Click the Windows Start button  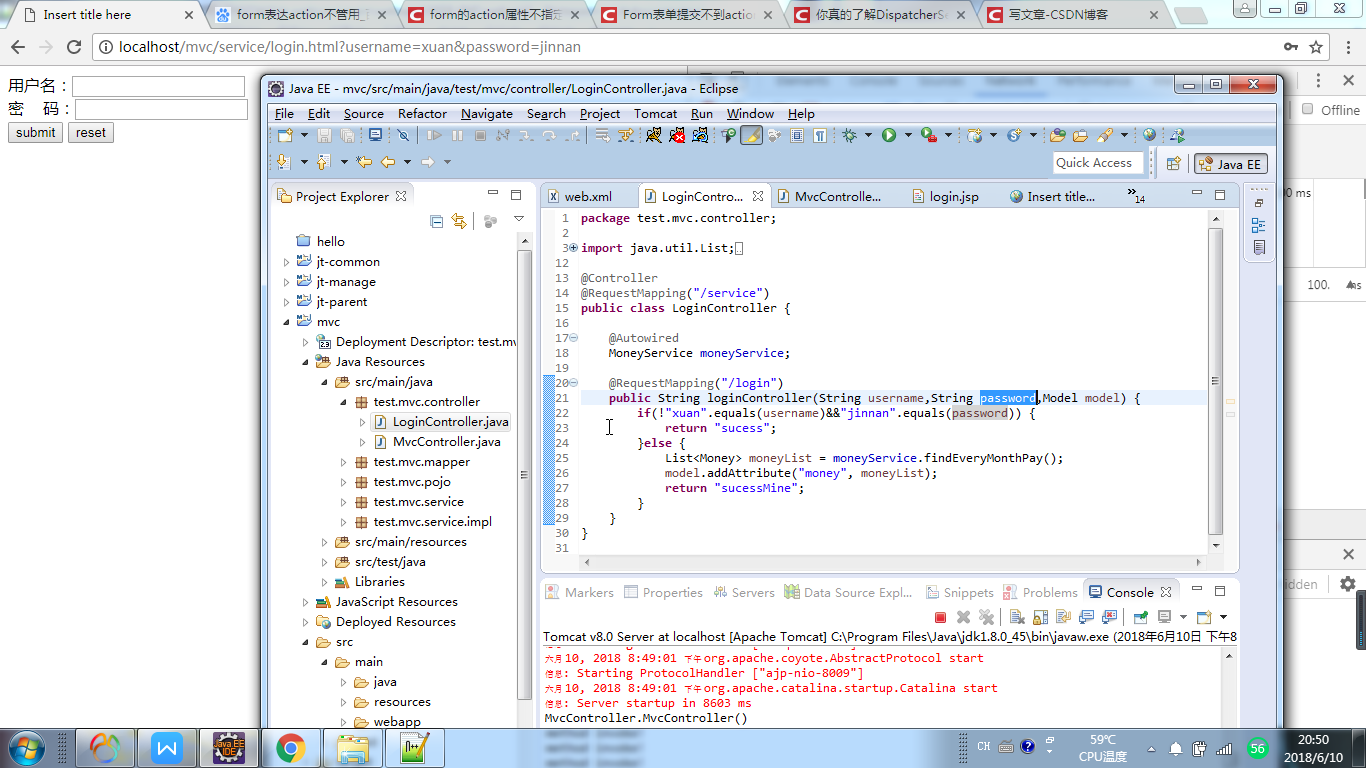(25, 747)
